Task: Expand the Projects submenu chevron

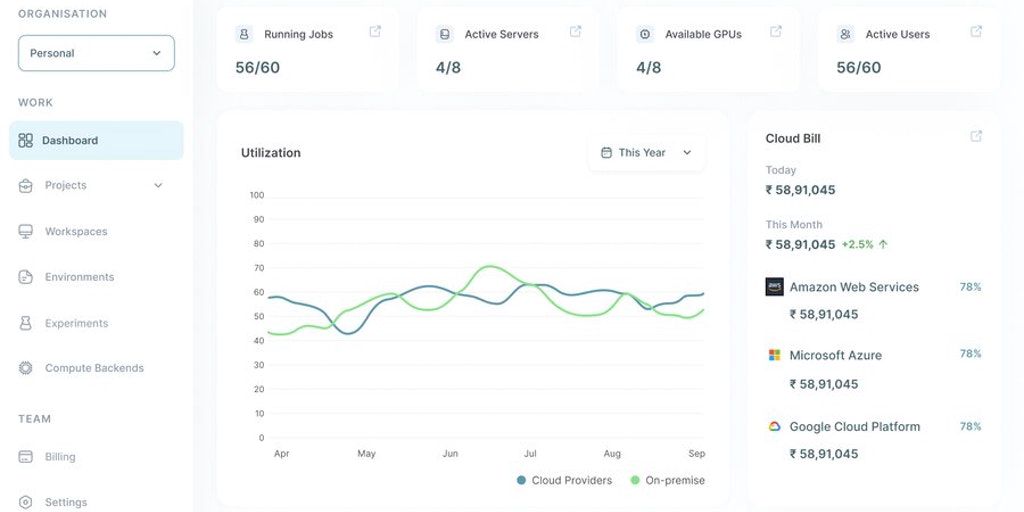Action: (158, 185)
